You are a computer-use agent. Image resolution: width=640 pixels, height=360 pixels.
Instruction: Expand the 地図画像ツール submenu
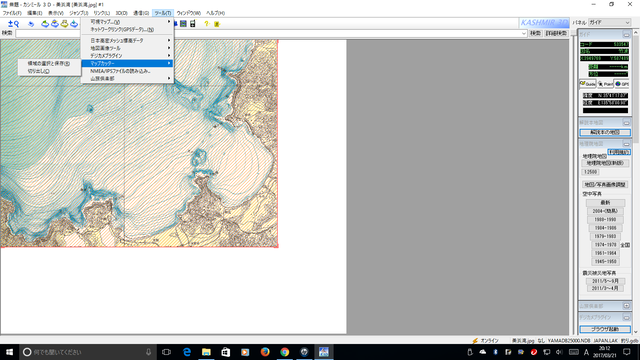click(x=127, y=48)
